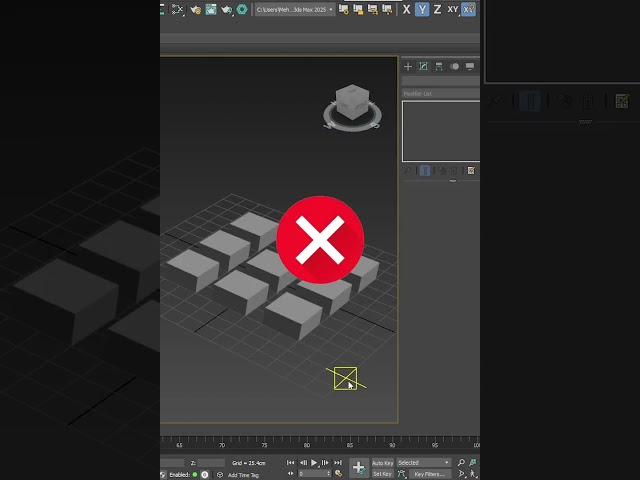The width and height of the screenshot is (640, 480).
Task: Open Key Filters dialog
Action: click(x=430, y=474)
